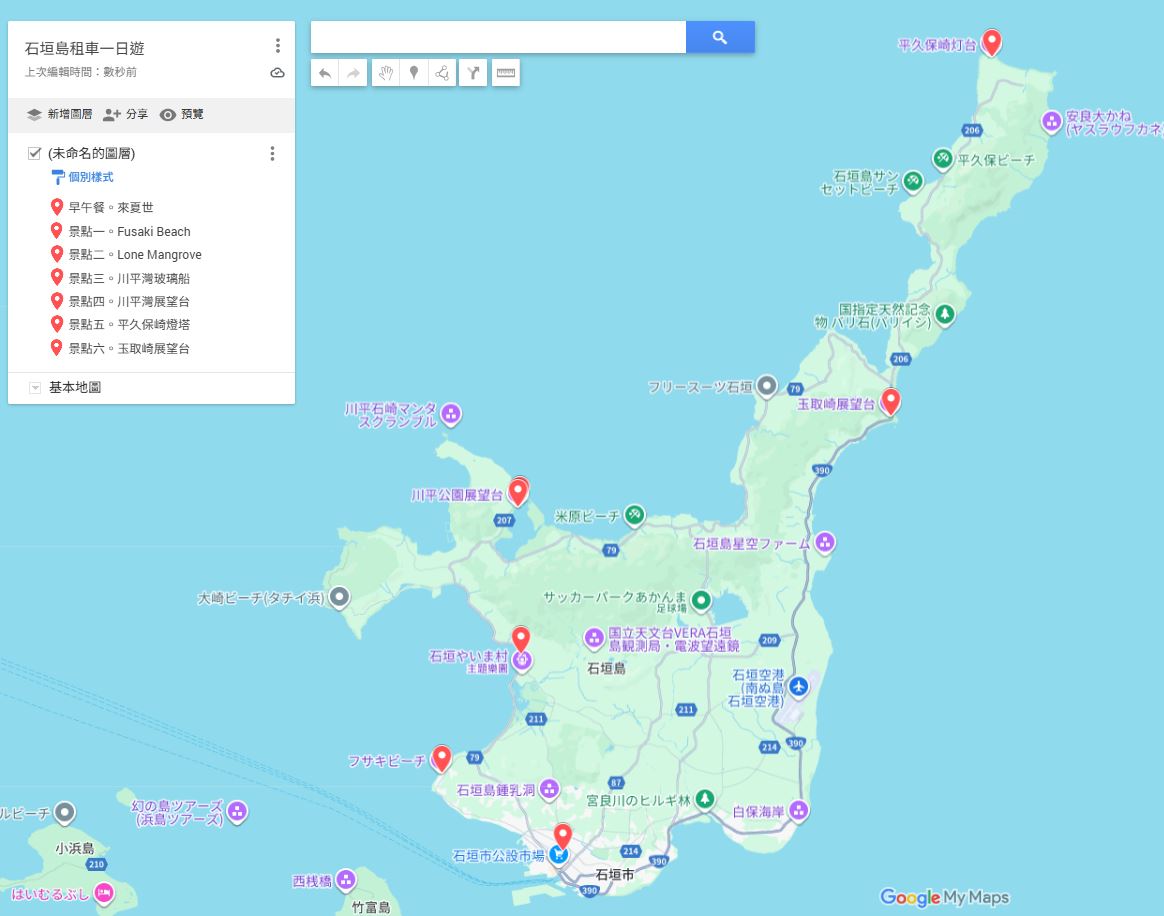Click the 安良大かね marker icon

click(x=1051, y=121)
